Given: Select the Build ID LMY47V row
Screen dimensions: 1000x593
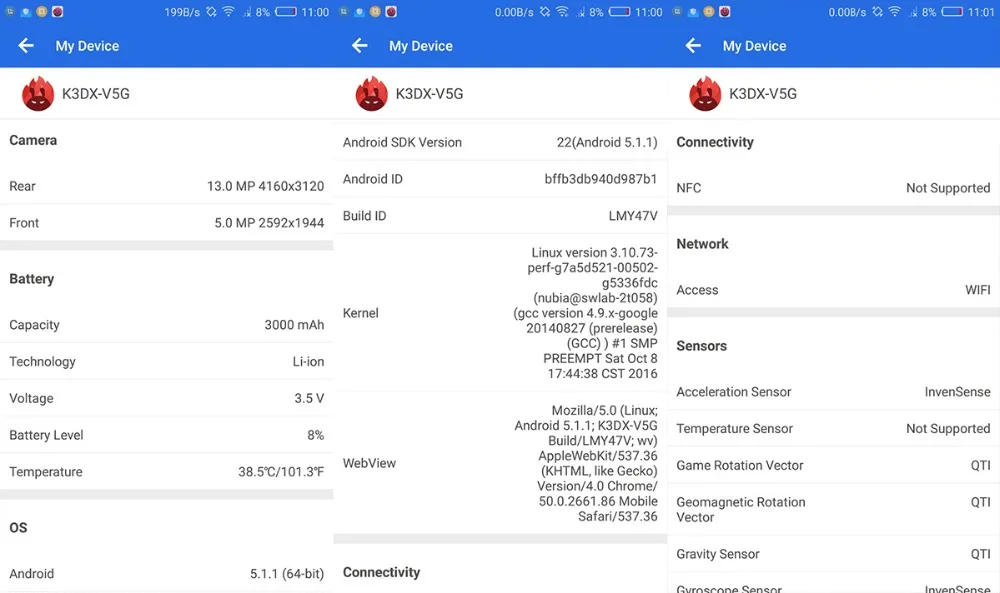Looking at the screenshot, I should point(500,216).
